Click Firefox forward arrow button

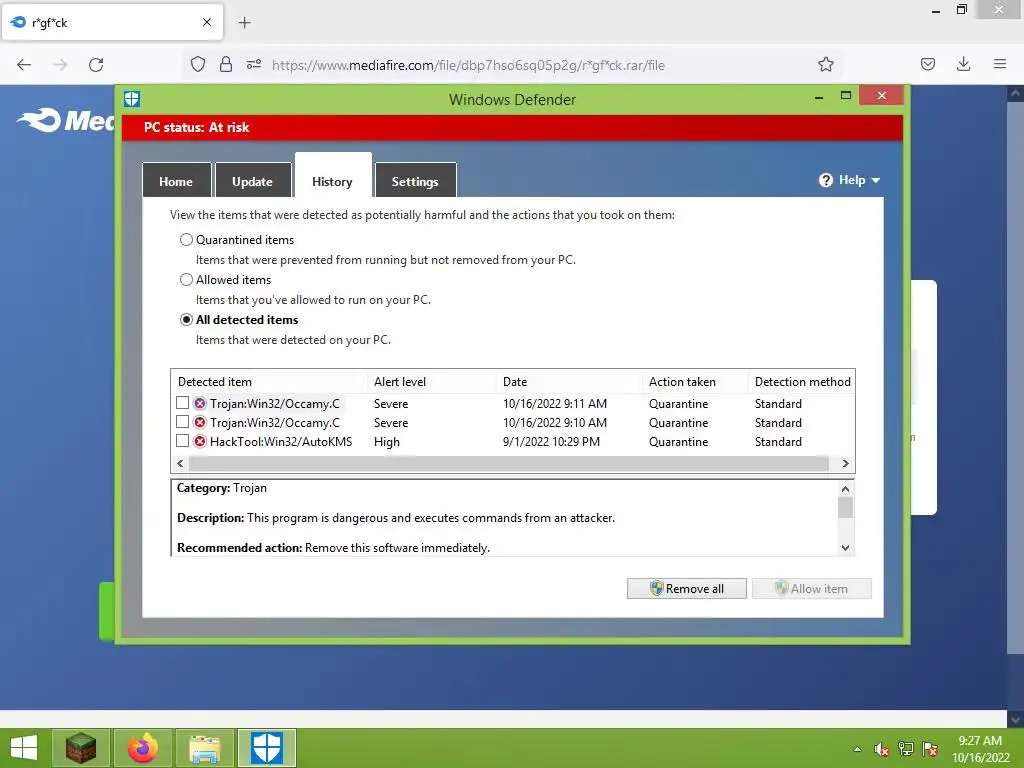60,65
